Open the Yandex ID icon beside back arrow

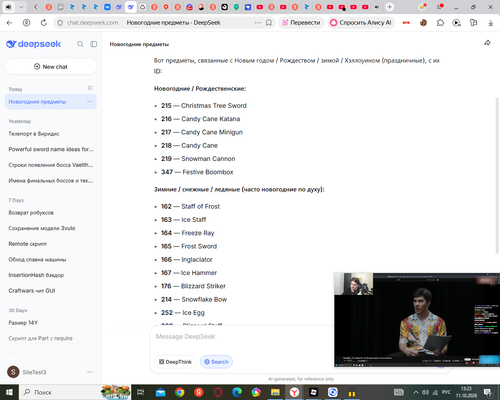[x=26, y=23]
